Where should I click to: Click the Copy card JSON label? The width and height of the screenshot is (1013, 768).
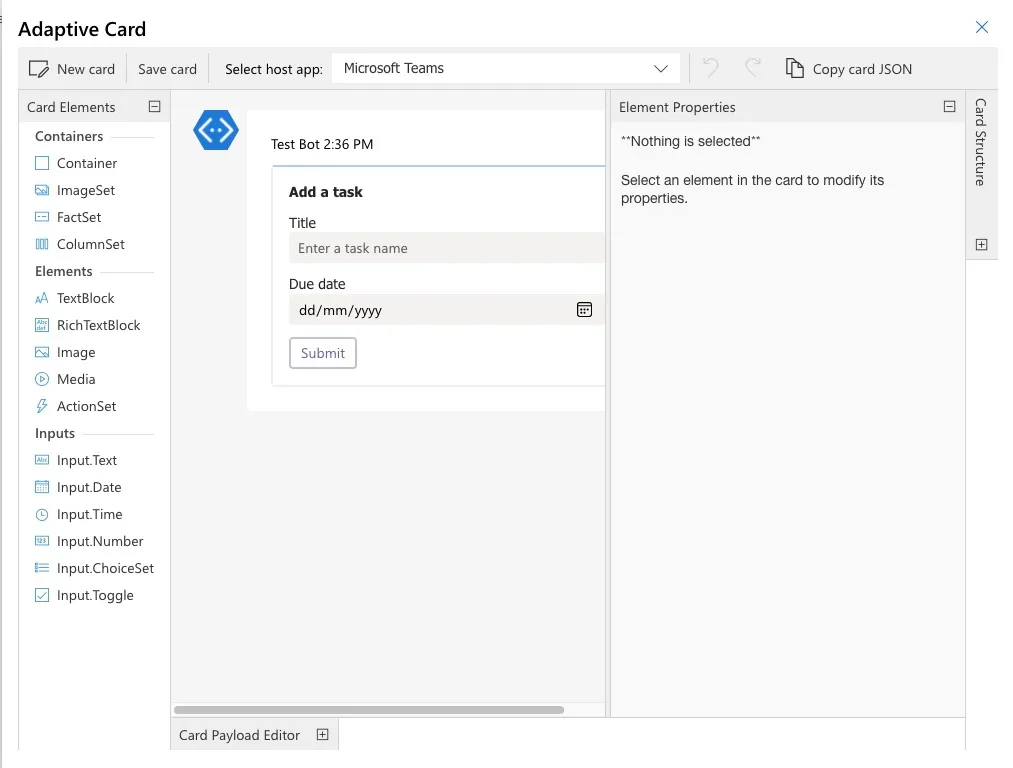[862, 69]
